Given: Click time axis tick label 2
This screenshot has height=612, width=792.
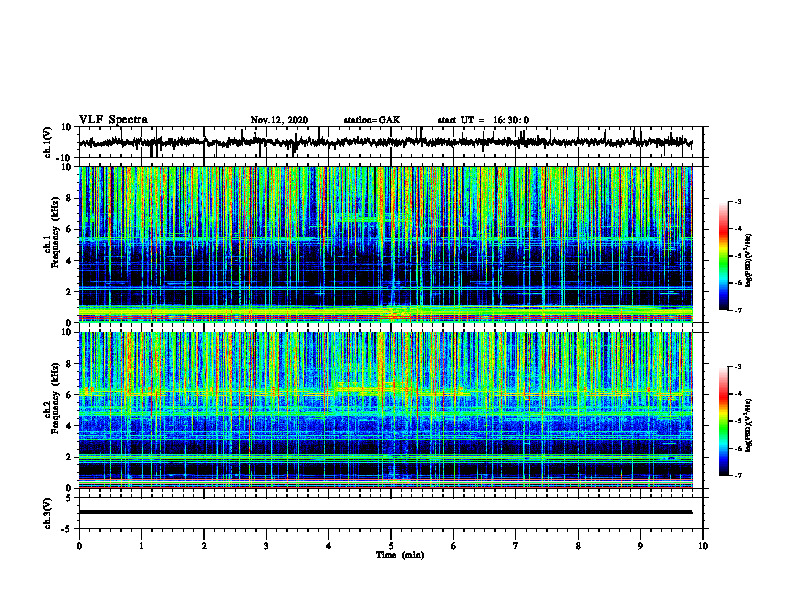Looking at the screenshot, I should (204, 546).
